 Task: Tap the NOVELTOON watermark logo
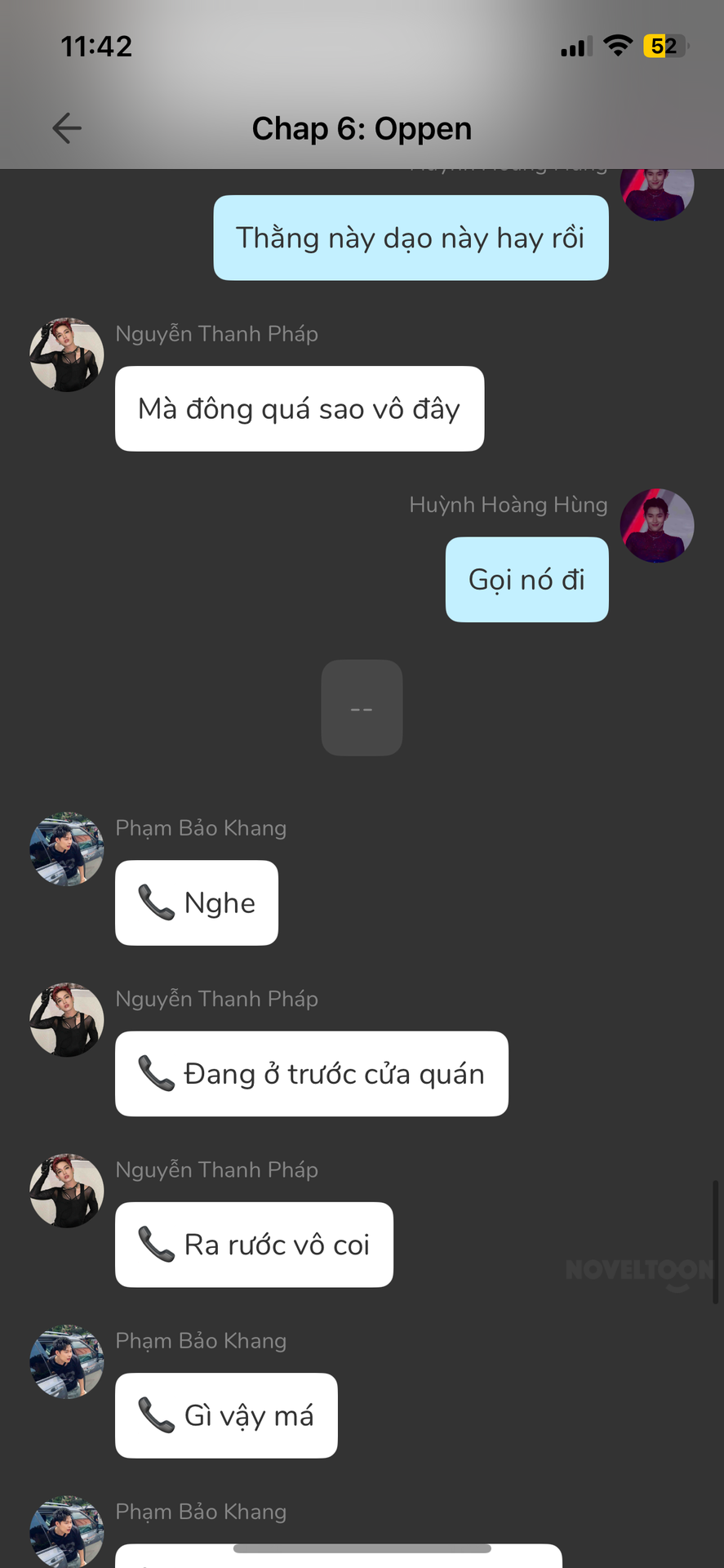point(640,1272)
